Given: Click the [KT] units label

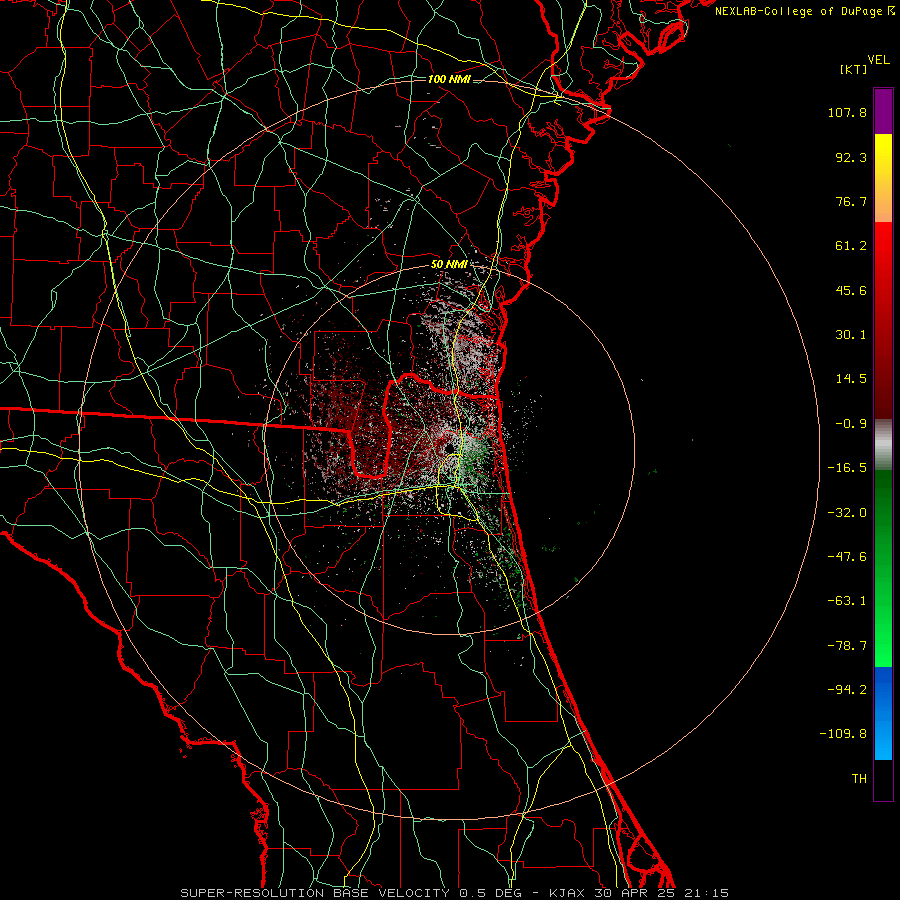Looking at the screenshot, I should 854,69.
